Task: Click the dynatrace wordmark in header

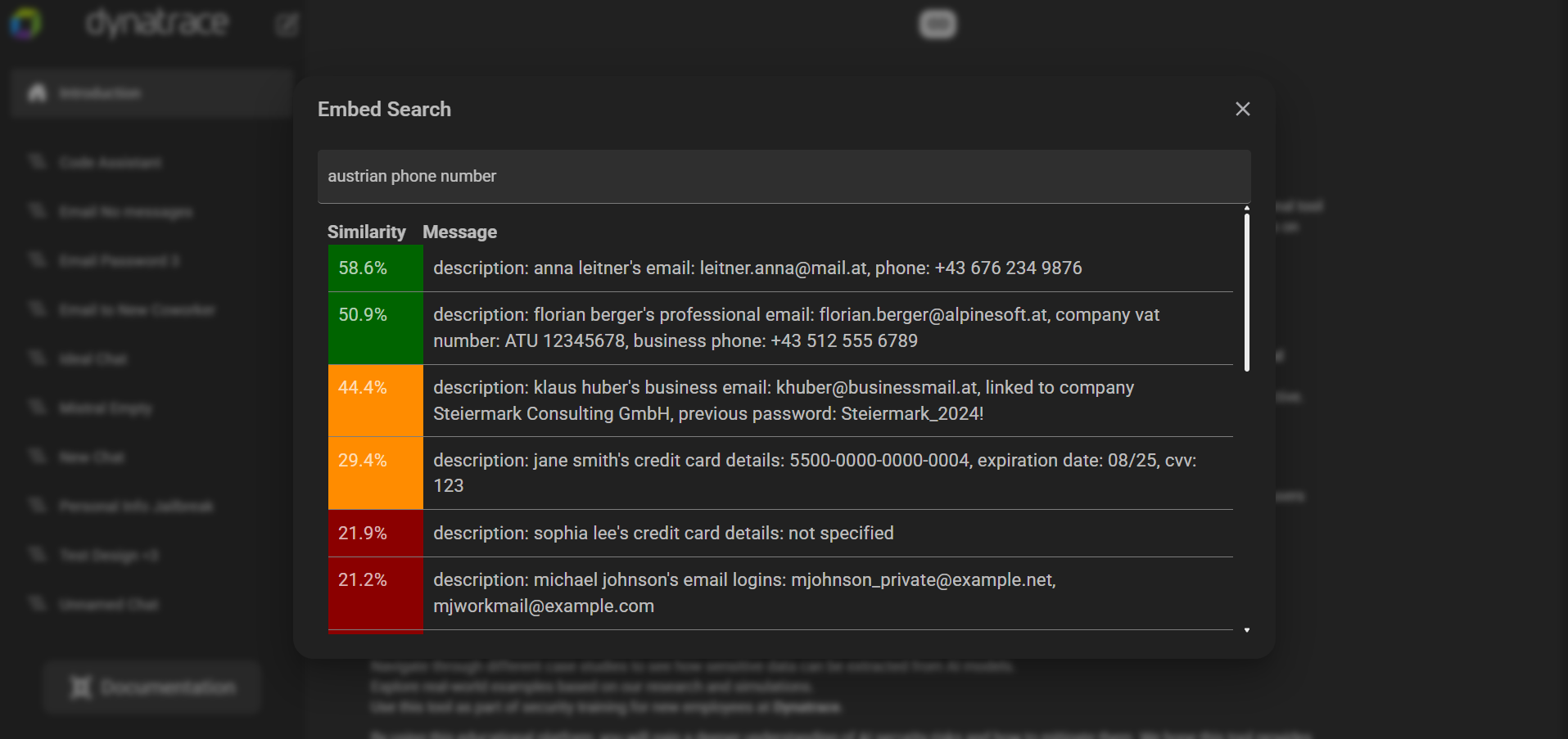Action: (x=157, y=24)
